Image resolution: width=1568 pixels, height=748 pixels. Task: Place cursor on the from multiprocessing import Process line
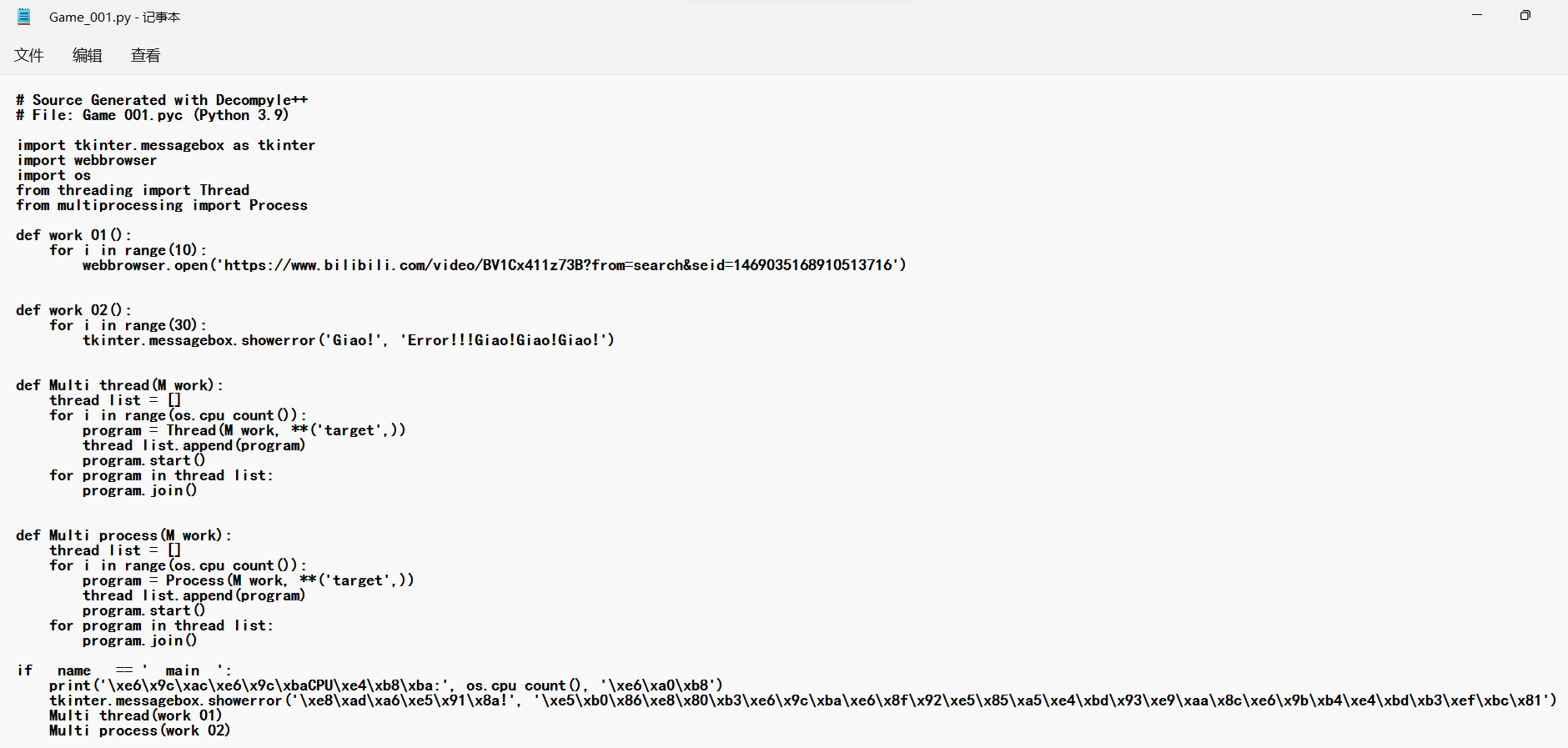point(162,205)
